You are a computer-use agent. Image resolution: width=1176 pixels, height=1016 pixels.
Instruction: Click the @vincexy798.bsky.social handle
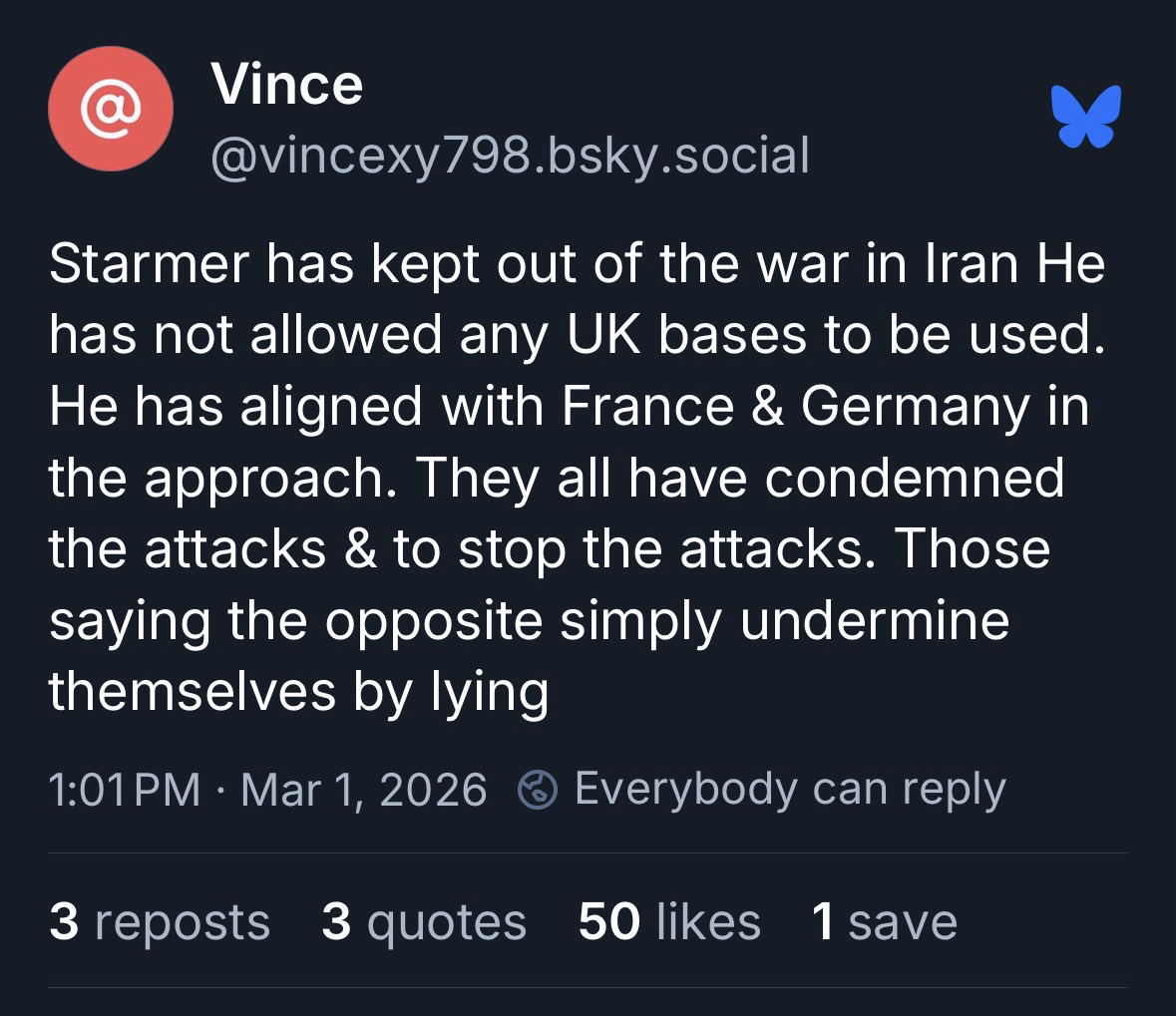[509, 155]
